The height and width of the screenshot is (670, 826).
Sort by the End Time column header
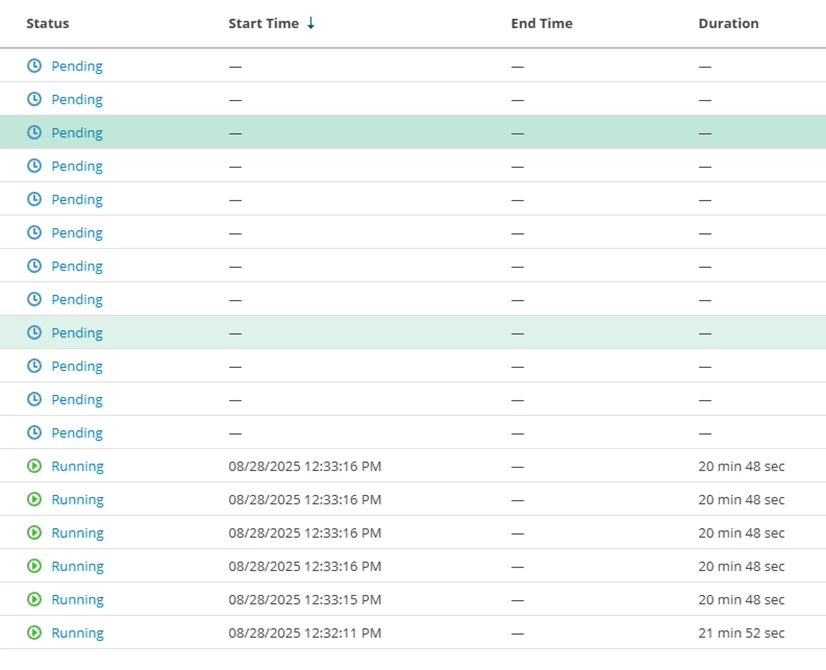pyautogui.click(x=541, y=23)
